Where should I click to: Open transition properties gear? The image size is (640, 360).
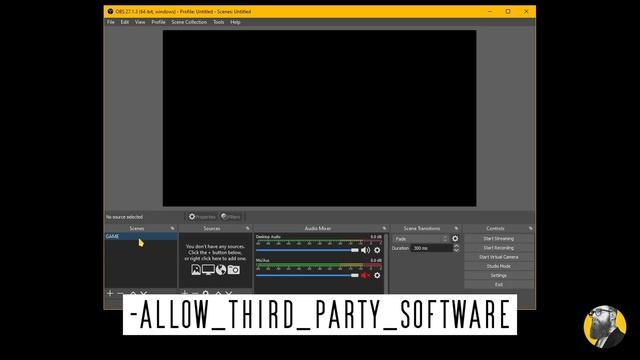455,239
